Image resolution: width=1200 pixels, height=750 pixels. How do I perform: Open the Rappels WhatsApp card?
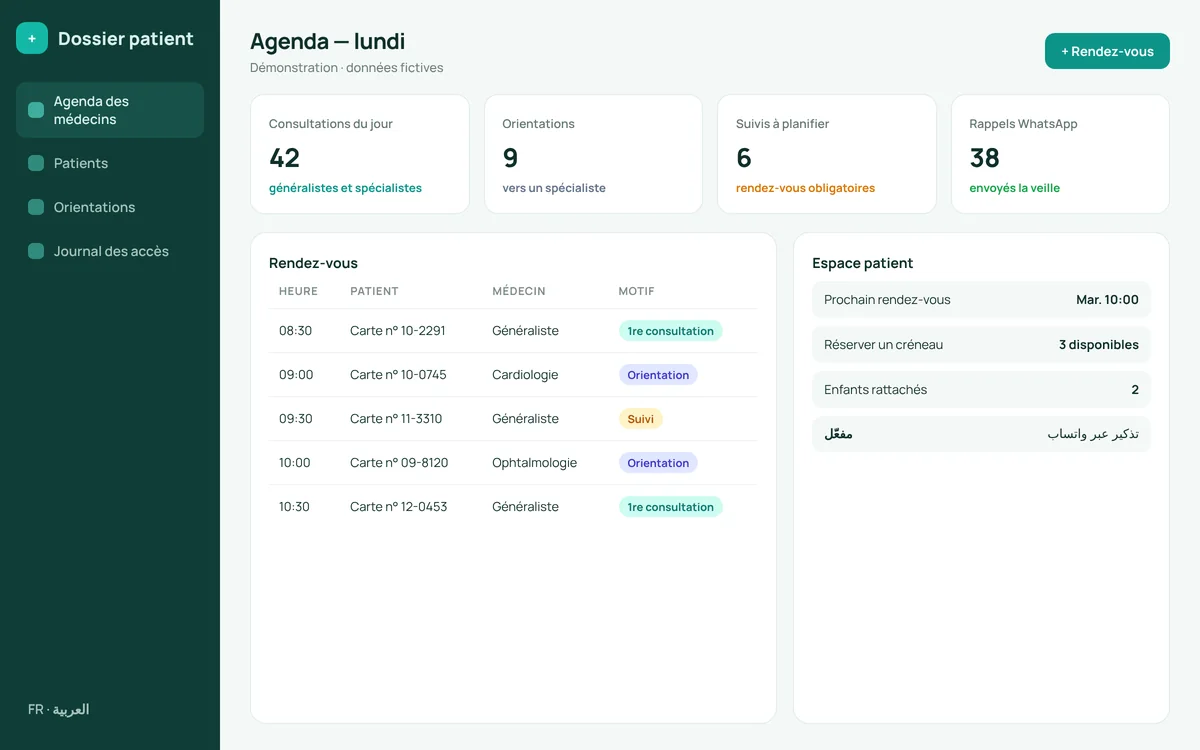pyautogui.click(x=1060, y=154)
